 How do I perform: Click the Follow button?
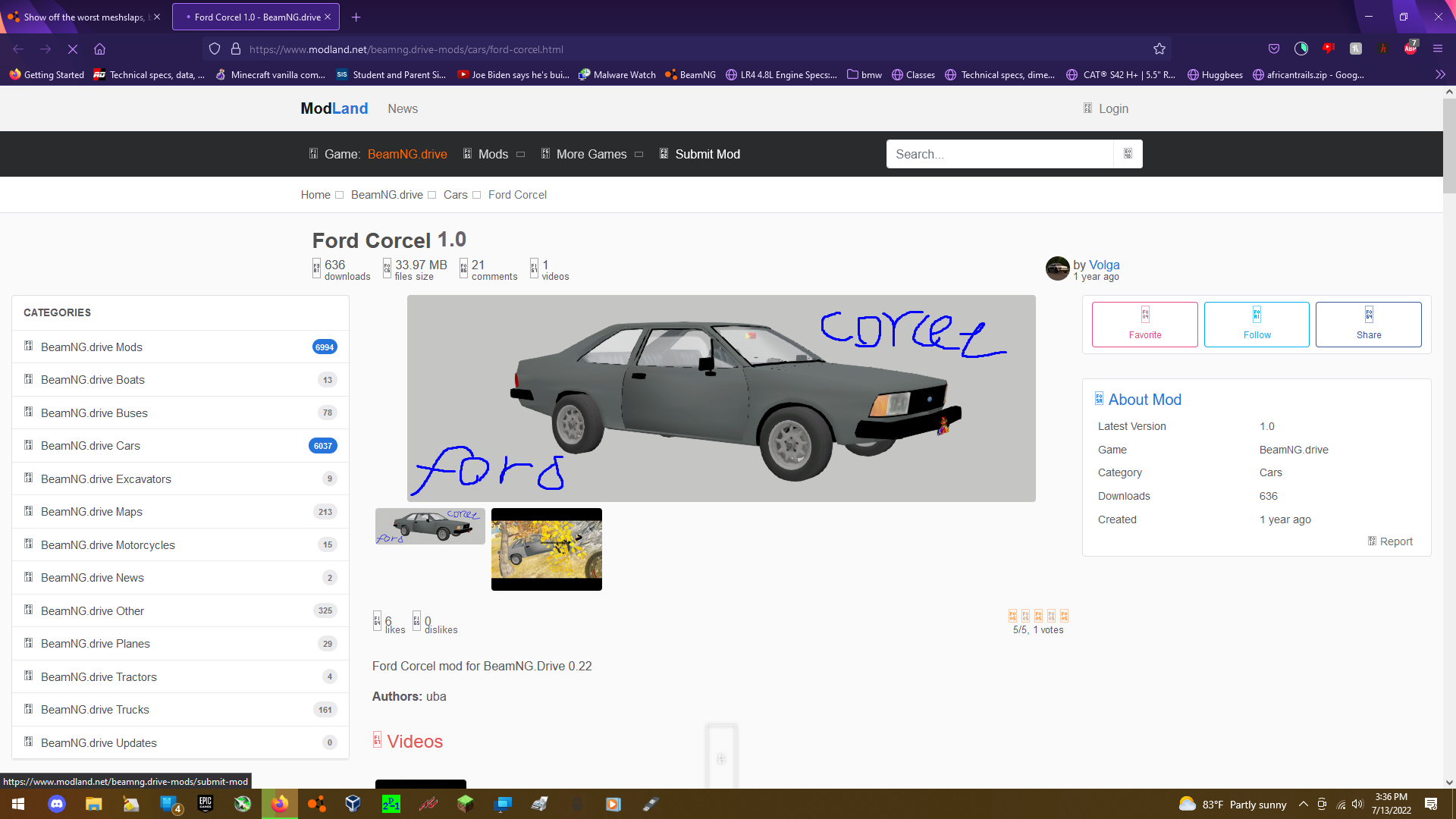point(1257,325)
